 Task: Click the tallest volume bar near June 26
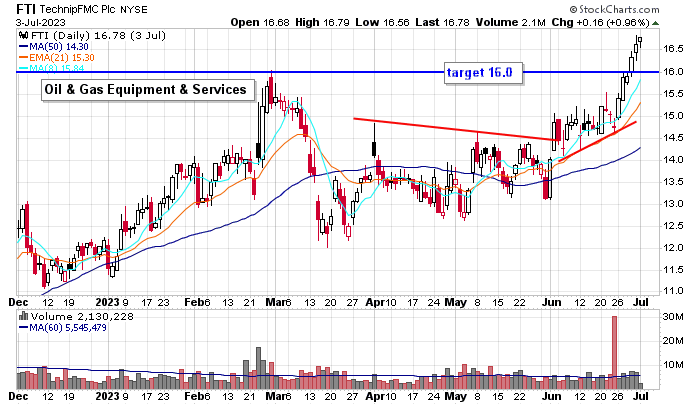tap(614, 352)
